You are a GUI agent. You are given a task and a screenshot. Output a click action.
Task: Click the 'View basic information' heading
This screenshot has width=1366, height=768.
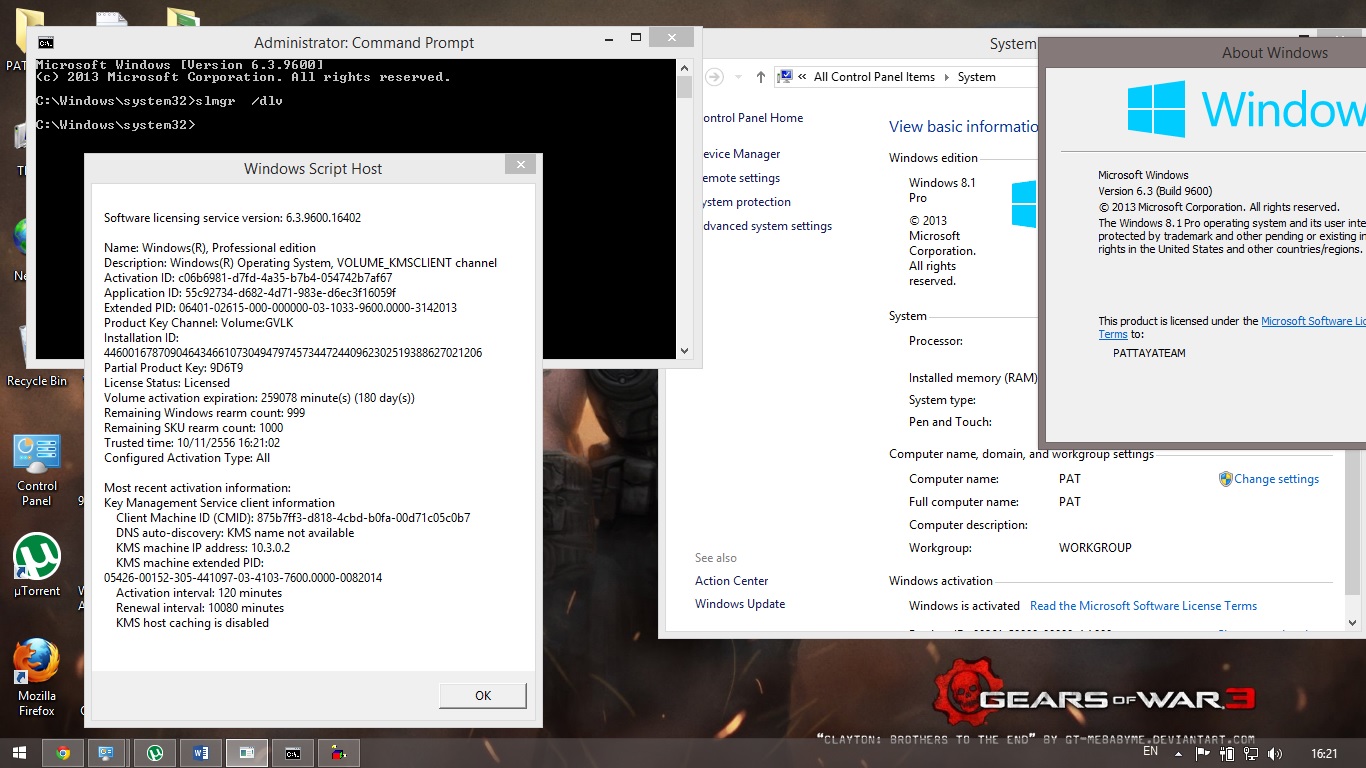click(964, 127)
